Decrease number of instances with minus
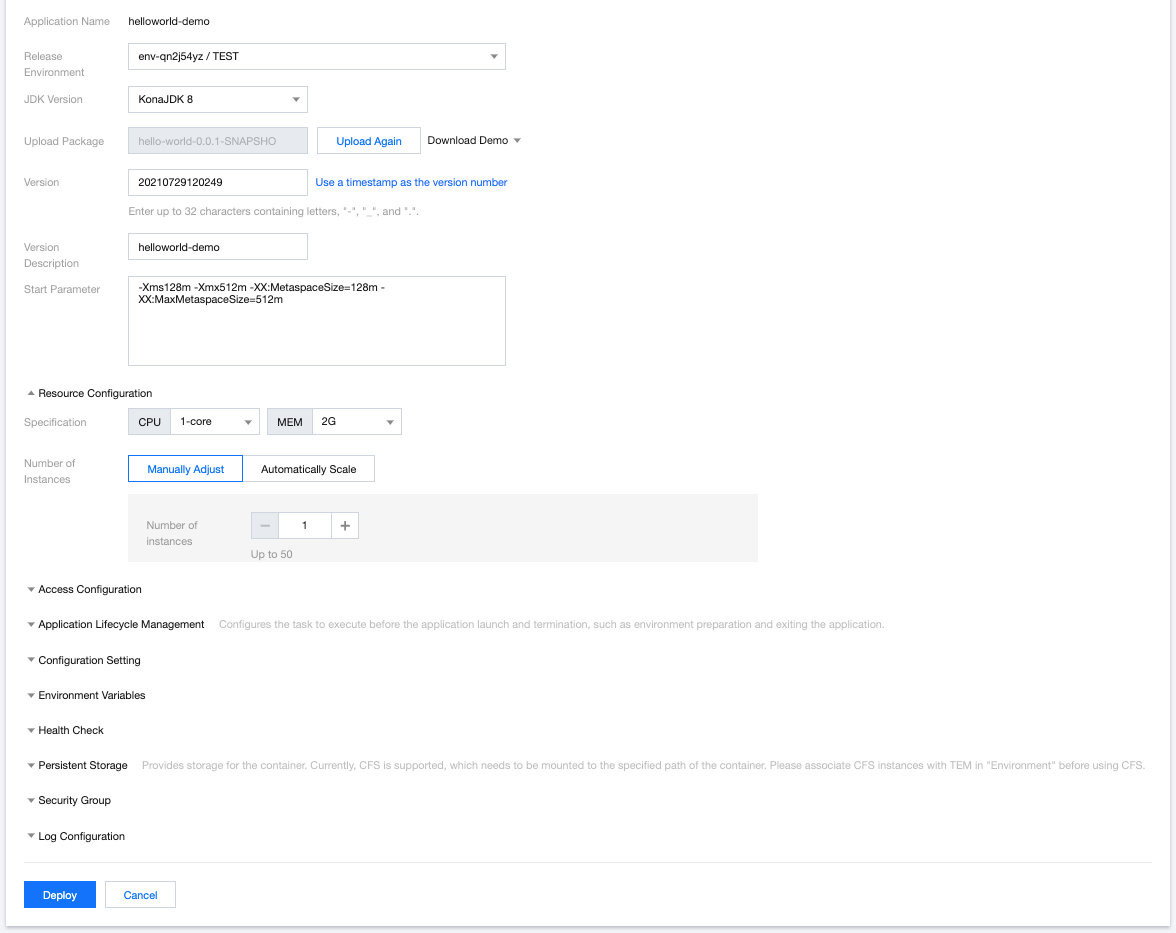1176x933 pixels. (265, 526)
